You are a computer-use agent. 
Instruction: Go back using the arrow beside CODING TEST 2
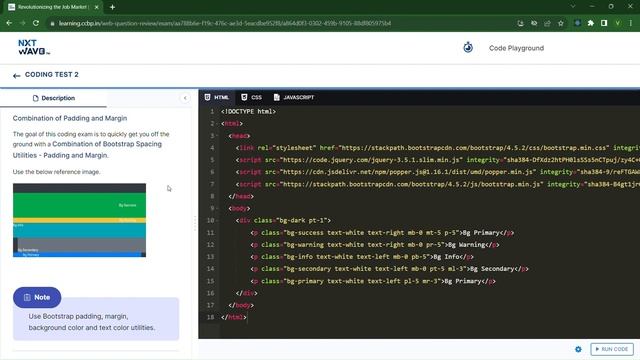point(16,76)
